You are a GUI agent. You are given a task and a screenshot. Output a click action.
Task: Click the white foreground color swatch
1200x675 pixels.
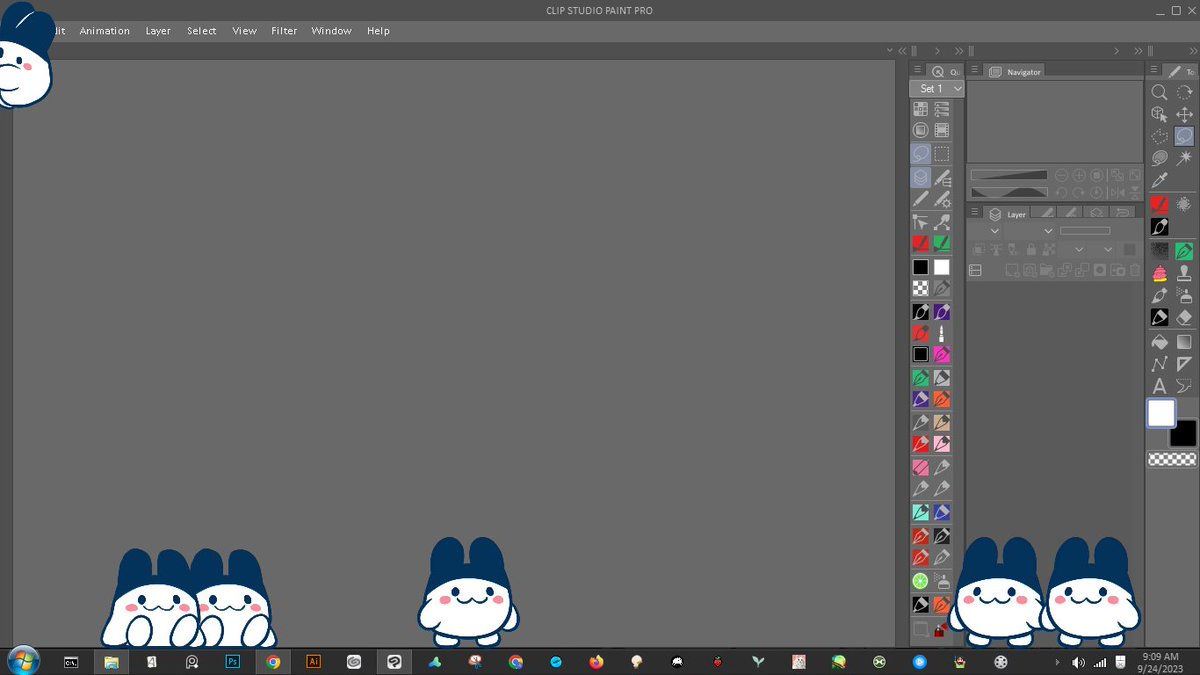point(1161,413)
